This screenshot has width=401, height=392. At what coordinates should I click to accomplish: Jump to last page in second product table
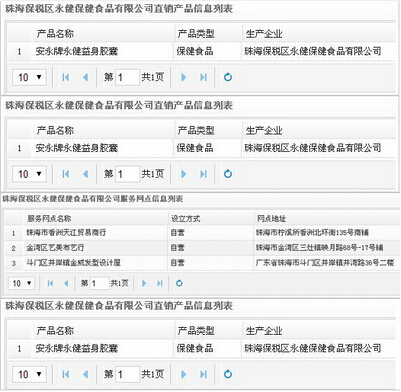coord(203,174)
